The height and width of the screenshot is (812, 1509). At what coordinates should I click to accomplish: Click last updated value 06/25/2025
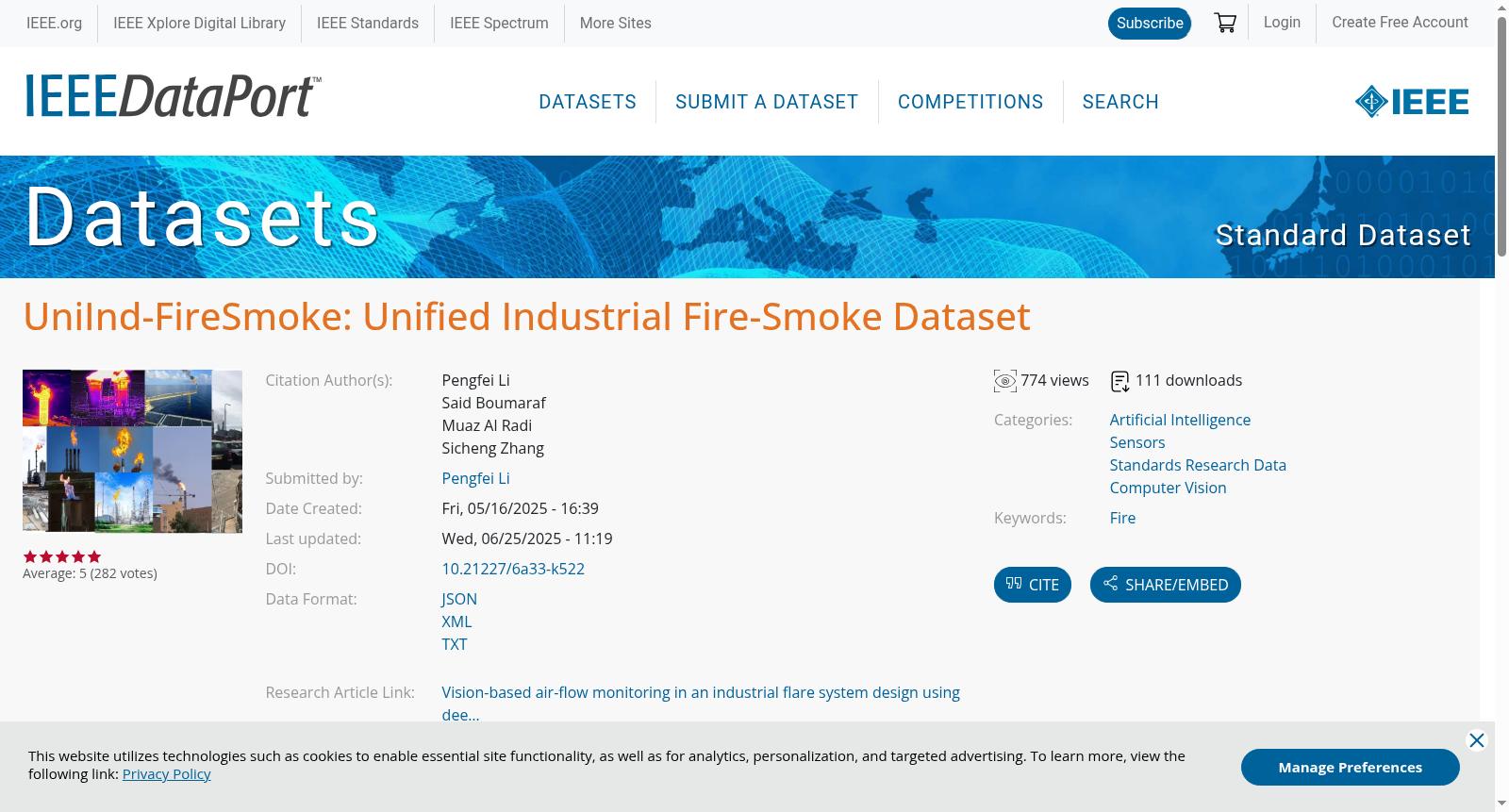click(x=527, y=539)
